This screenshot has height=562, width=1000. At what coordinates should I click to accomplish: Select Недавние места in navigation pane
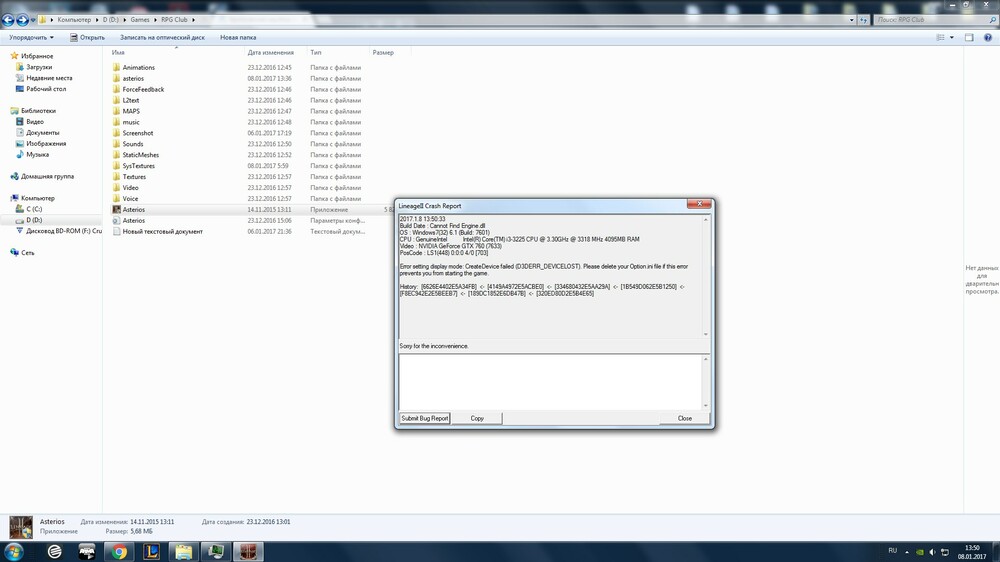48,78
